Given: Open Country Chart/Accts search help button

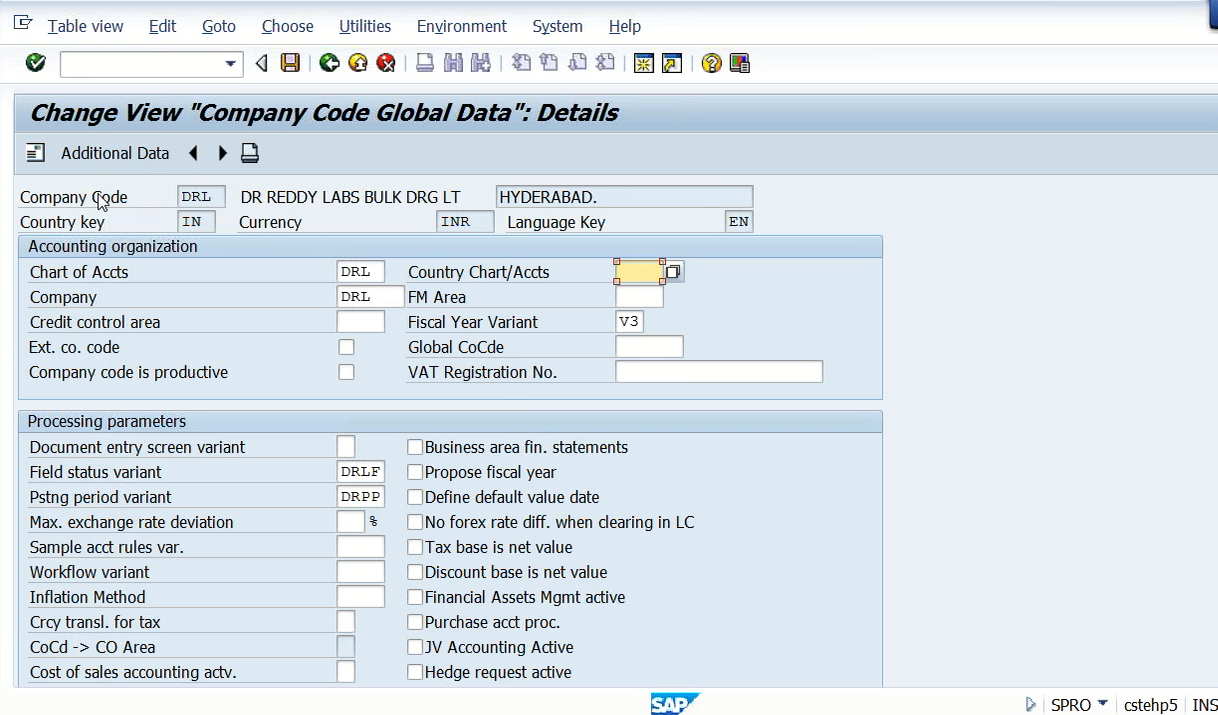Looking at the screenshot, I should point(674,272).
